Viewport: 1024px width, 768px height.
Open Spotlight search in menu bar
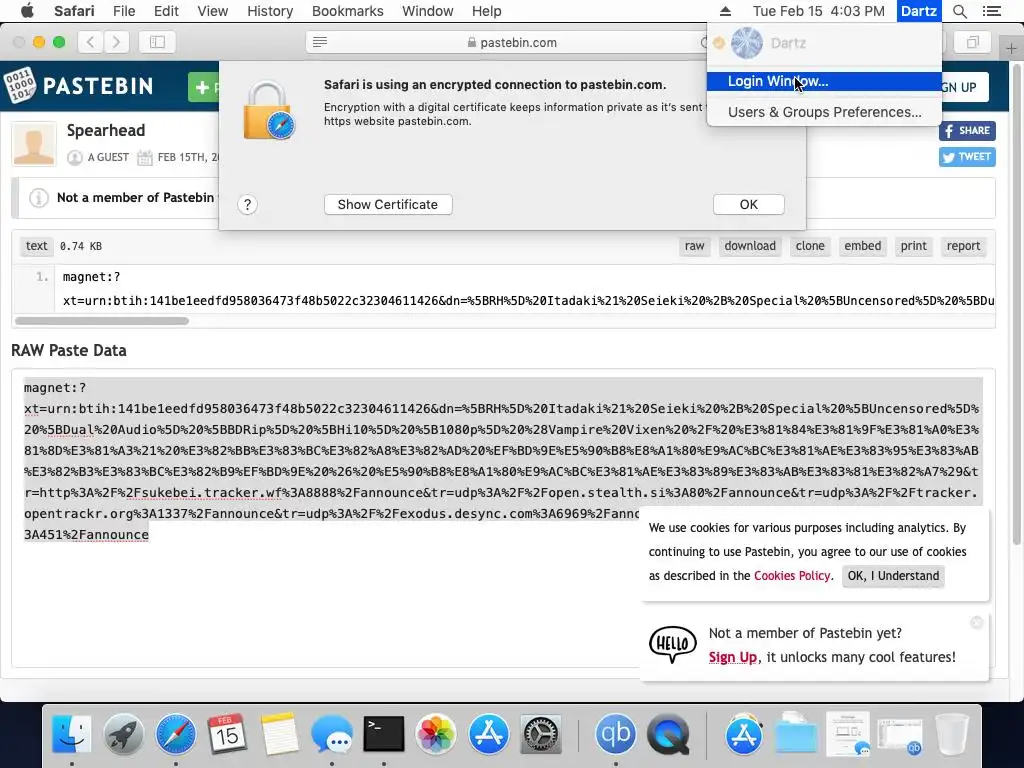click(959, 11)
